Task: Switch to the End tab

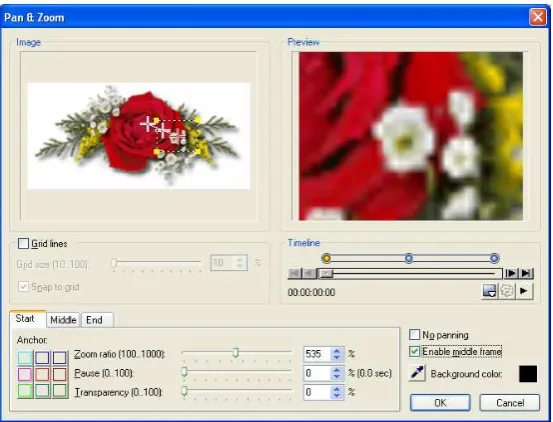Action: point(97,320)
